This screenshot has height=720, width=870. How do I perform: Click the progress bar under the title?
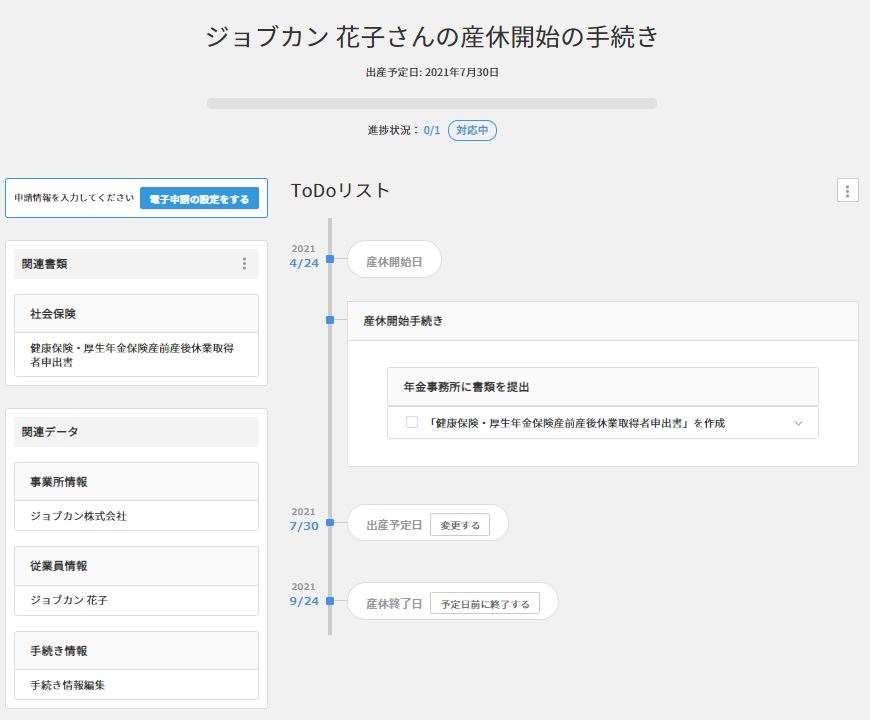coord(432,103)
